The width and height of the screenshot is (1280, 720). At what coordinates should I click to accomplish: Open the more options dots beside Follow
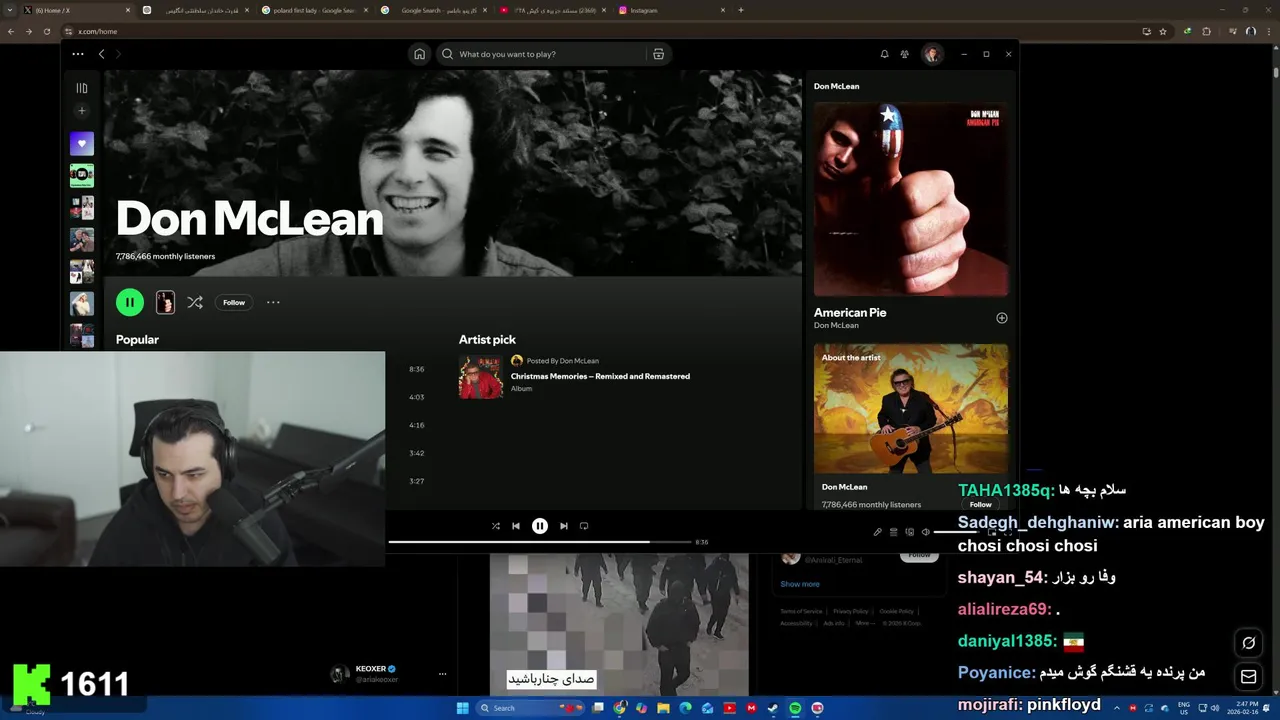pos(273,302)
